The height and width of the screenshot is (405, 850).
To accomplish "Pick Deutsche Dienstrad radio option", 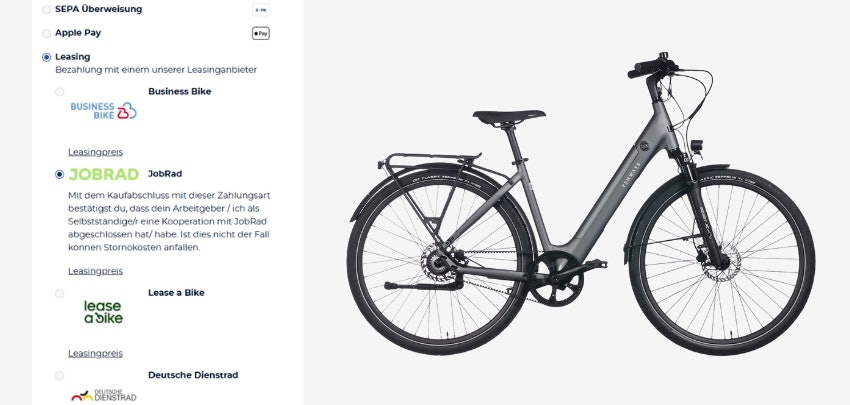I will pos(60,375).
